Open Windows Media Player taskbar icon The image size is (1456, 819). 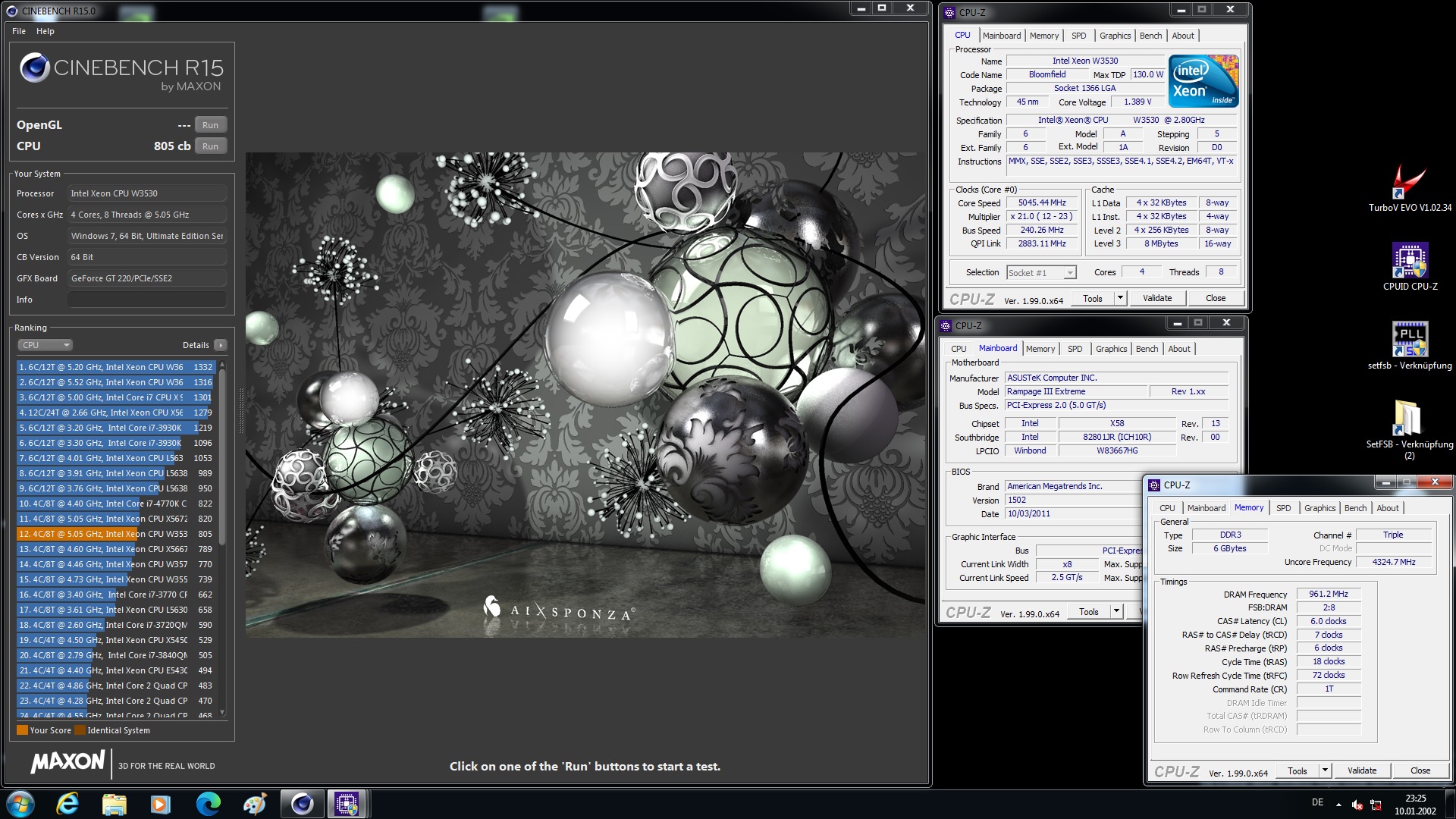click(161, 804)
